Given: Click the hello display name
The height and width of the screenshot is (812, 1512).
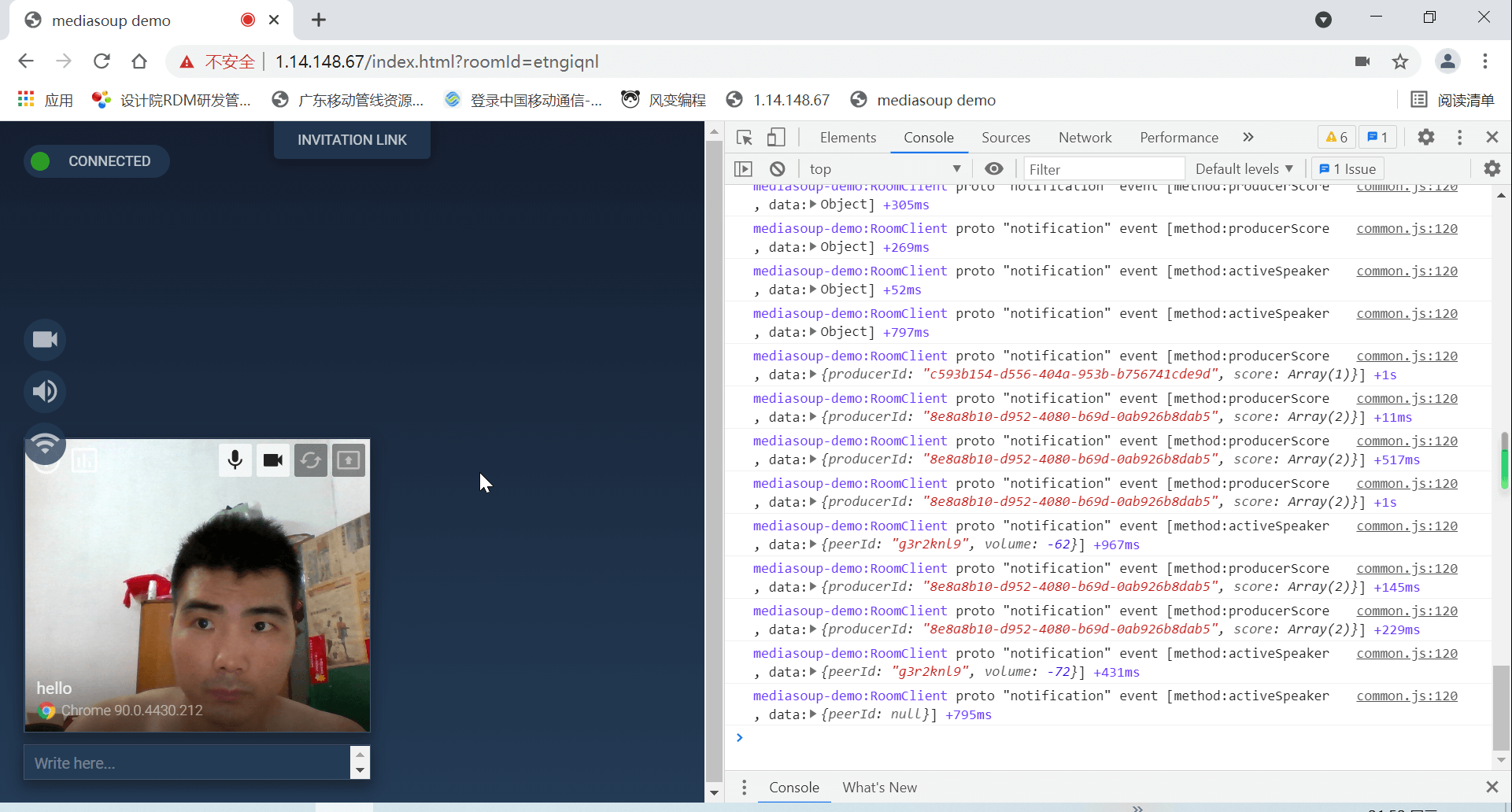Looking at the screenshot, I should click(x=54, y=688).
